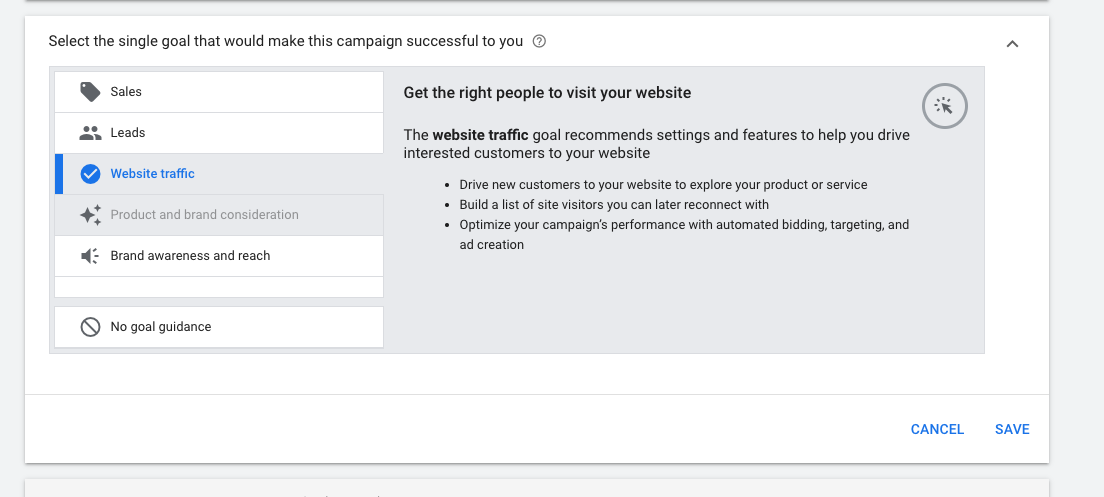1104x497 pixels.
Task: Choose the No goal guidance option
Action: [161, 327]
